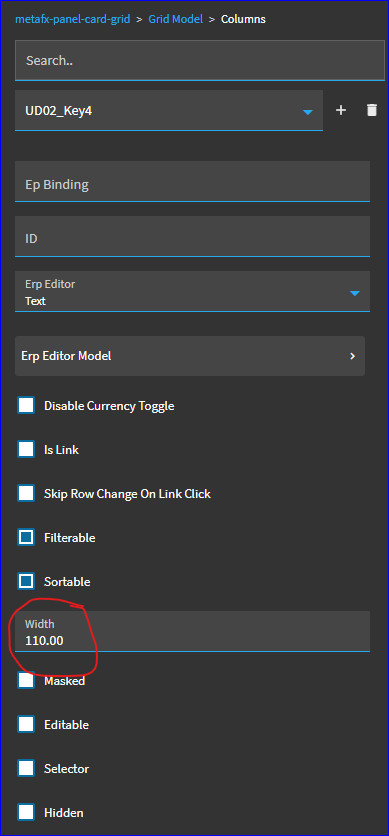Click into the ID input field

192,237
